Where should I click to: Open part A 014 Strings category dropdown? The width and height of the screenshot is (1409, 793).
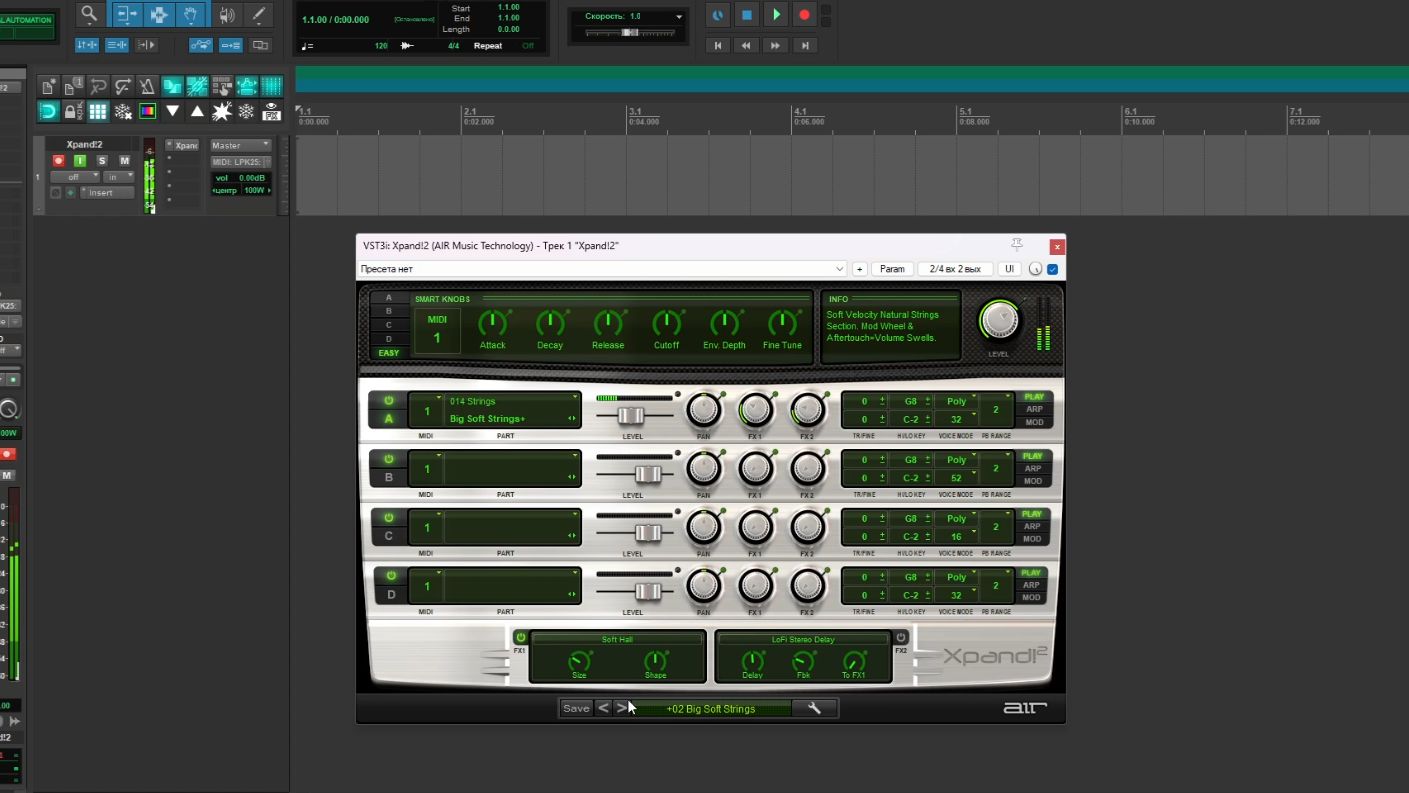coord(512,401)
